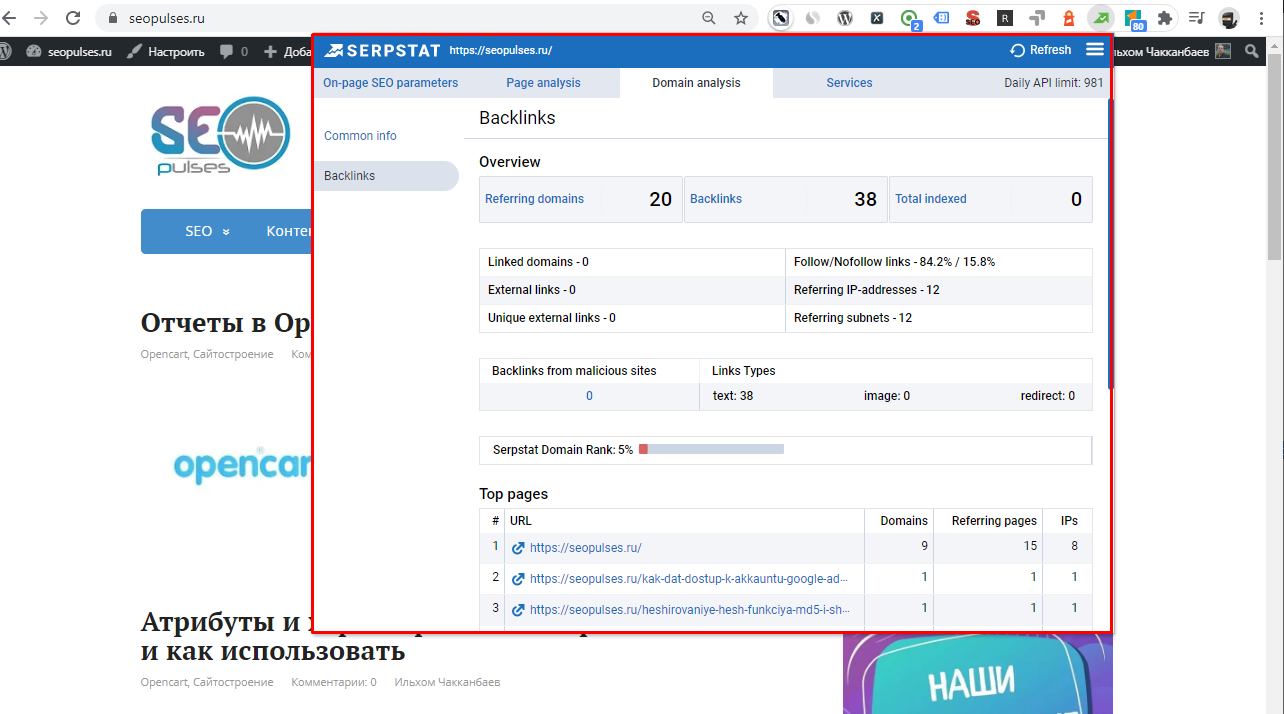
Task: Click the Serpstat extension icon in toolbar
Action: tap(1100, 18)
